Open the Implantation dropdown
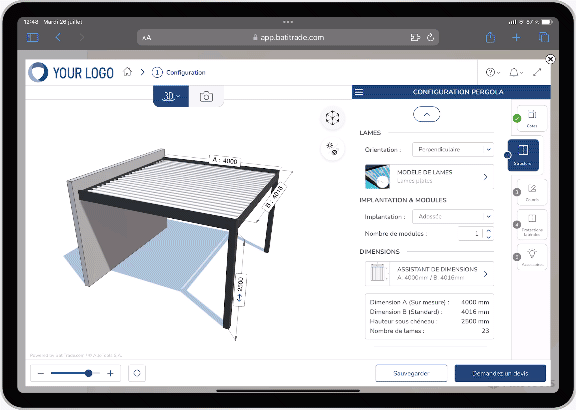Image resolution: width=576 pixels, height=410 pixels. [x=453, y=216]
